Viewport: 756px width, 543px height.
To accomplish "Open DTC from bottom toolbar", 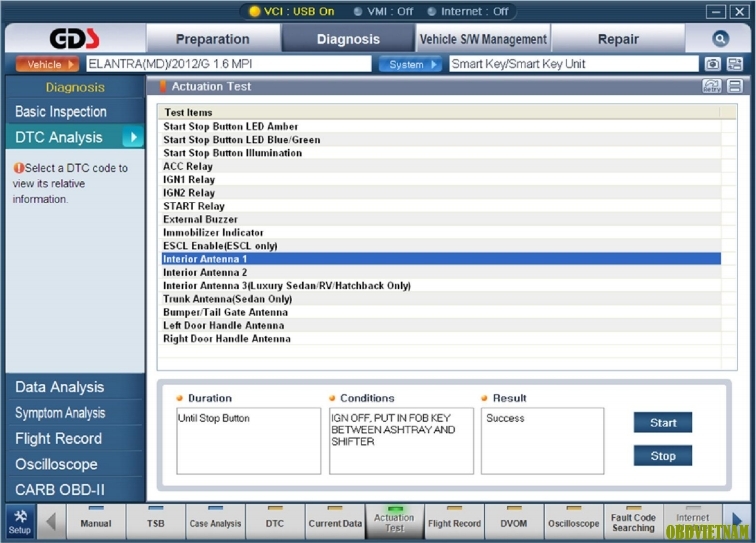I will click(x=275, y=522).
